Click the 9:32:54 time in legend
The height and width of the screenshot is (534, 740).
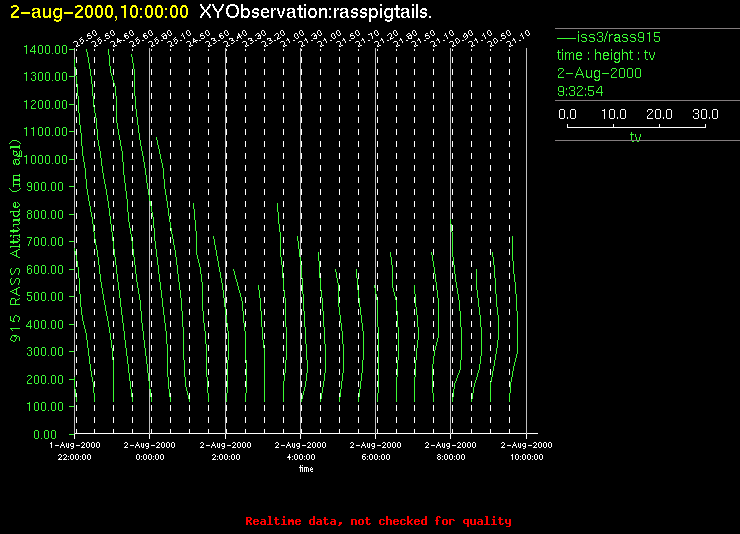pos(581,91)
